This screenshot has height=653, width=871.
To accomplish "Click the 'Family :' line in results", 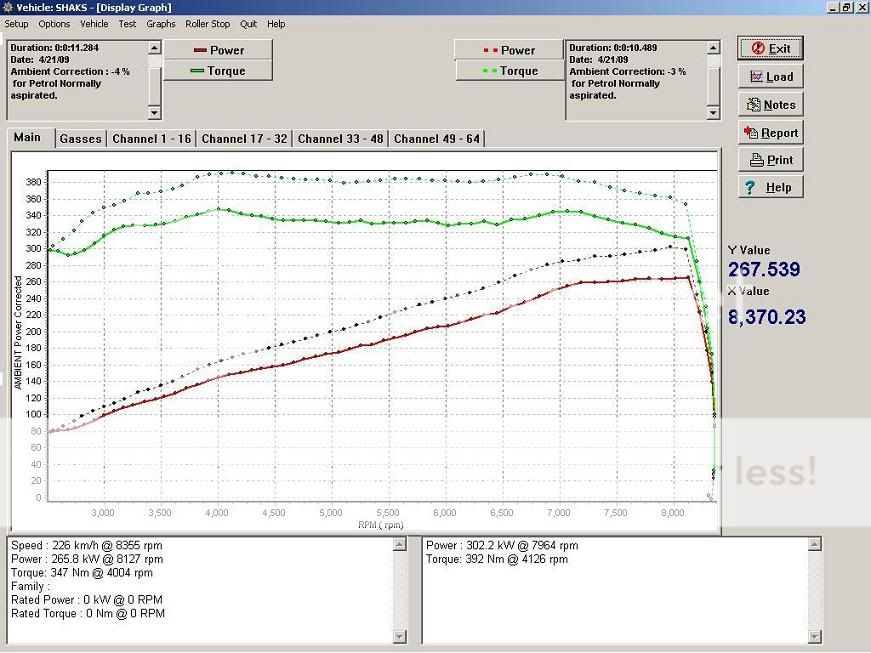I will point(31,586).
